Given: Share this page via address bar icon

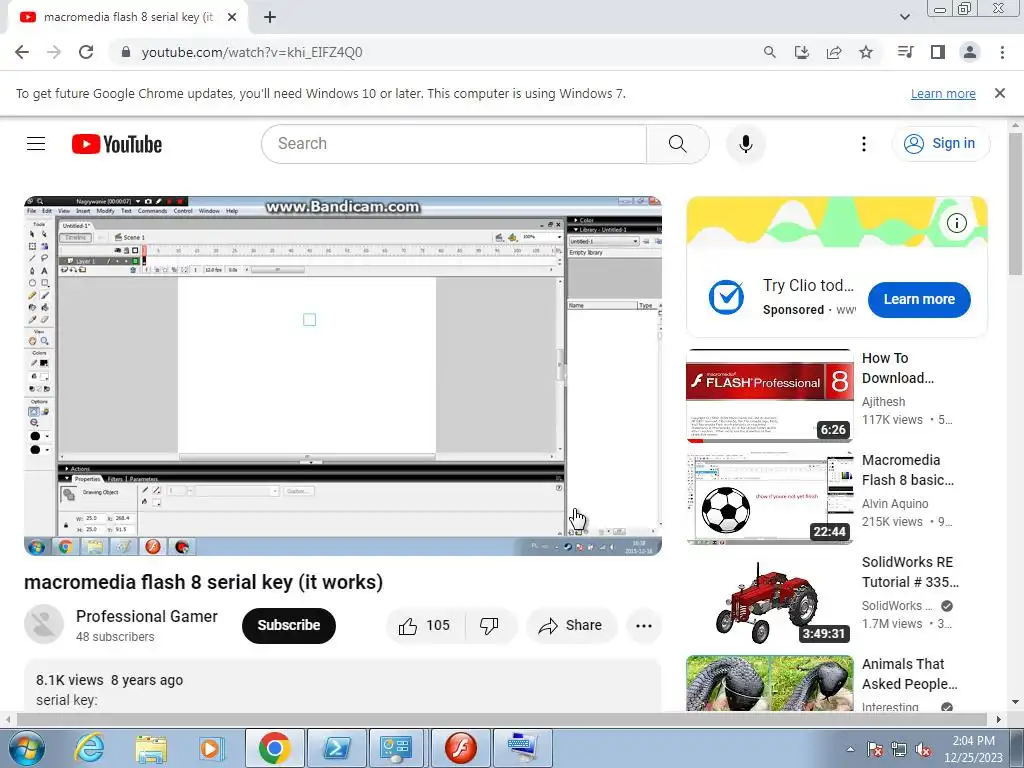Looking at the screenshot, I should [834, 52].
